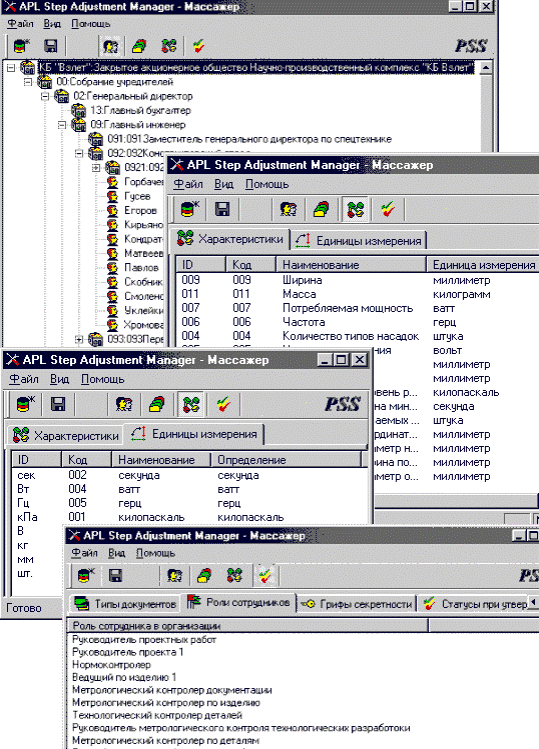Click pressed checkmark icon in Роли сотрудников window
539x749 pixels.
click(265, 575)
